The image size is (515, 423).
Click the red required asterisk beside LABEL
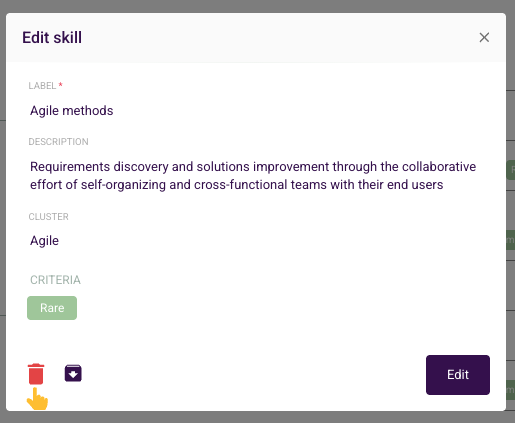pyautogui.click(x=61, y=85)
